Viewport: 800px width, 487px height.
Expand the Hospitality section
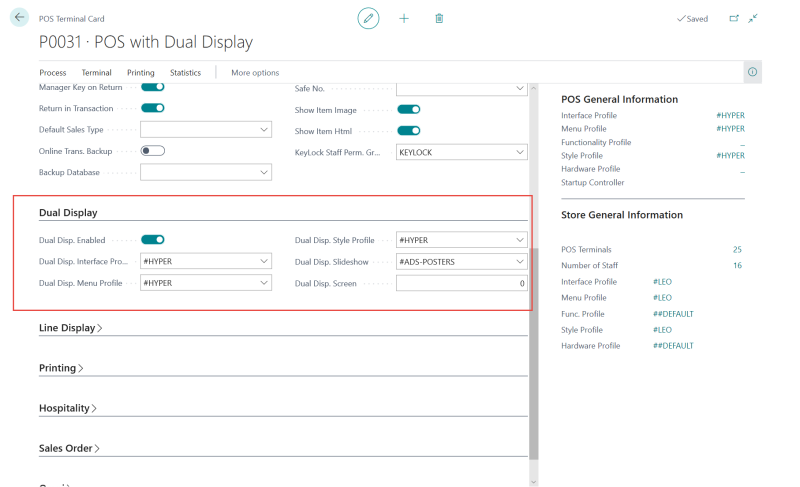(x=66, y=408)
